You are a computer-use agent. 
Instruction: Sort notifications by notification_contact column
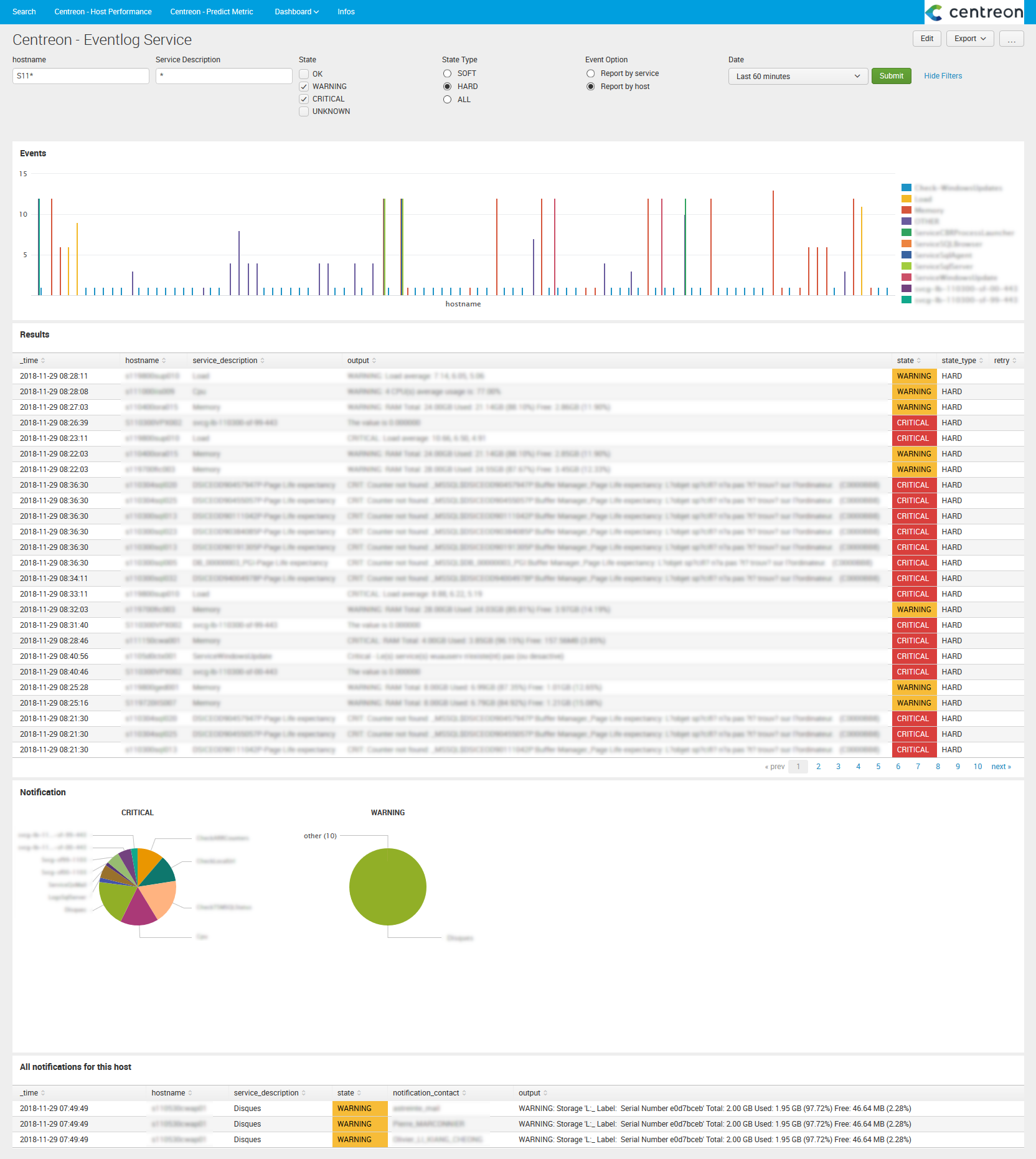[x=430, y=1093]
